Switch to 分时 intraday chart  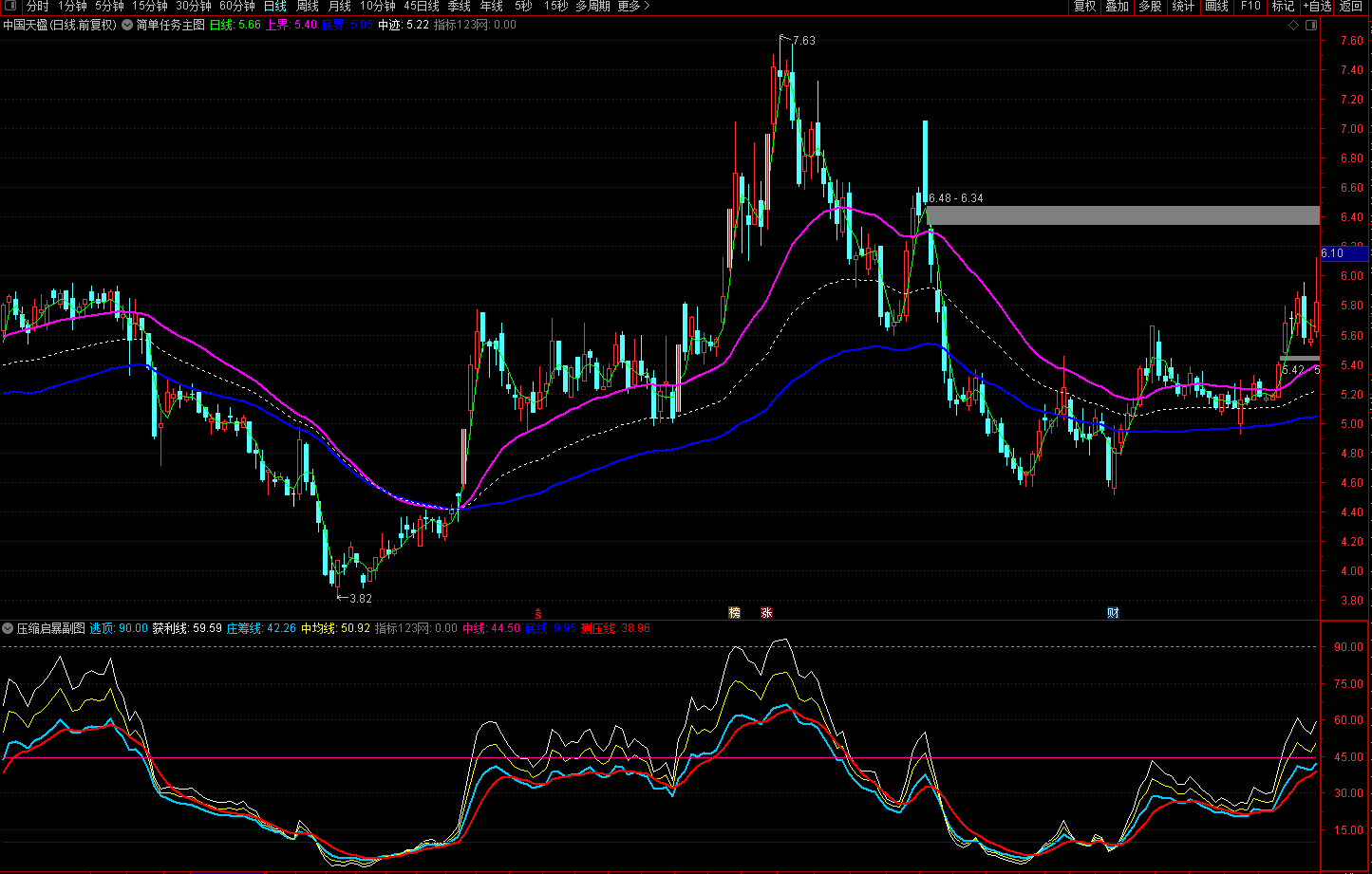point(37,6)
